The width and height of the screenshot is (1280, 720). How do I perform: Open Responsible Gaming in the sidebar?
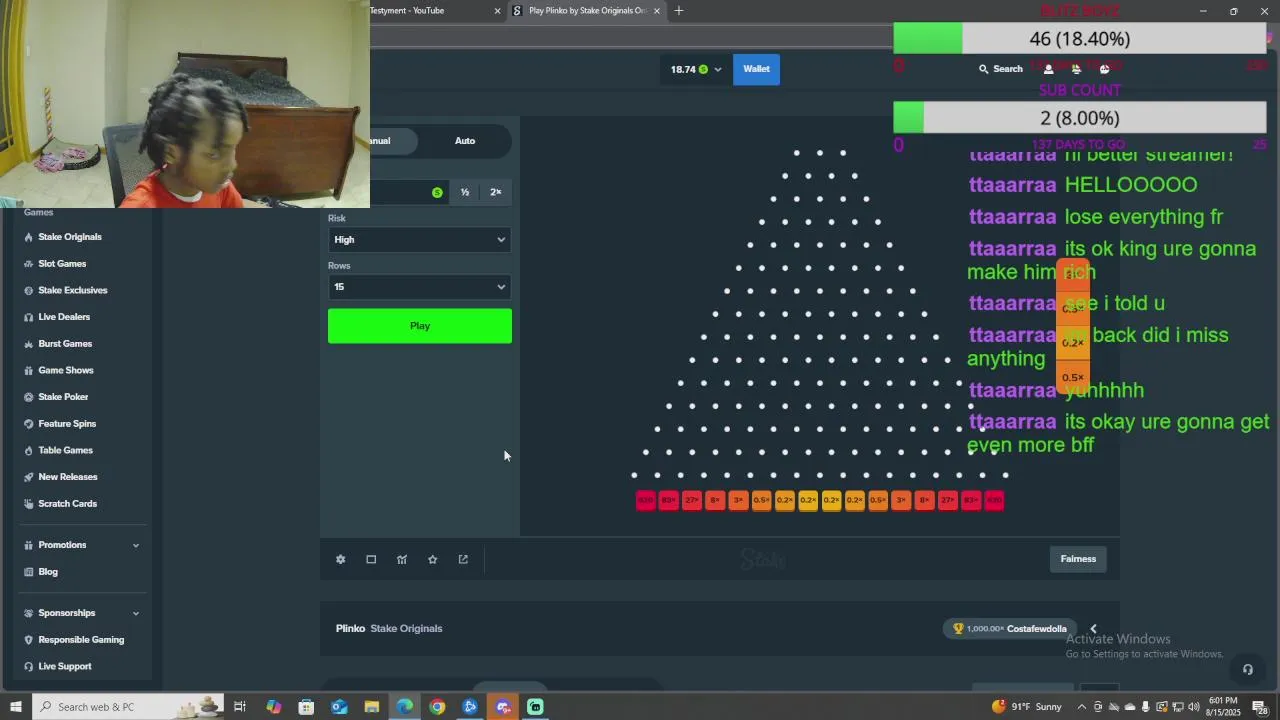coord(81,640)
